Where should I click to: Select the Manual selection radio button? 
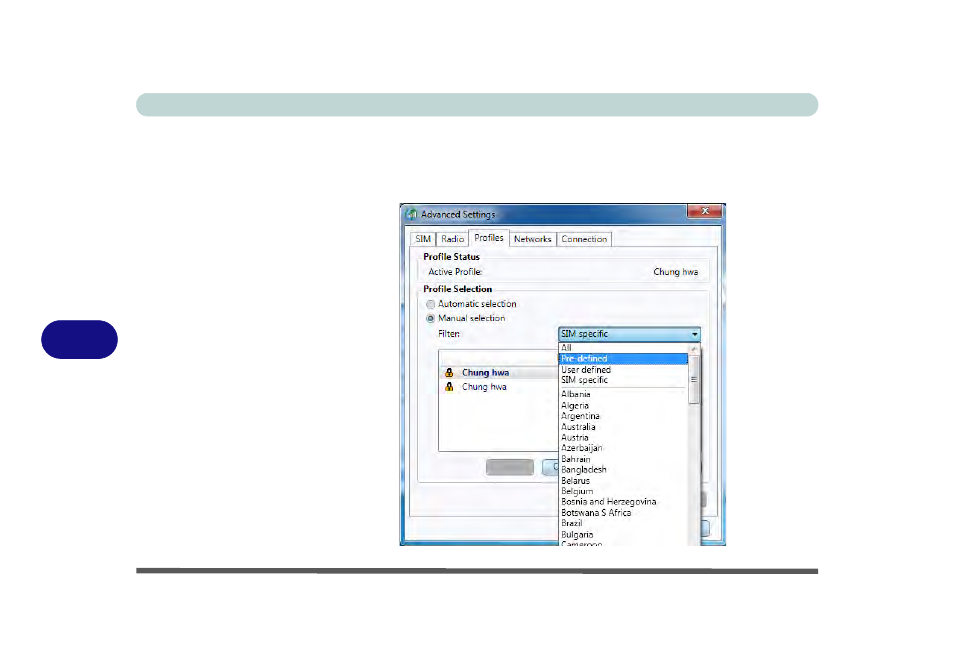(x=431, y=318)
